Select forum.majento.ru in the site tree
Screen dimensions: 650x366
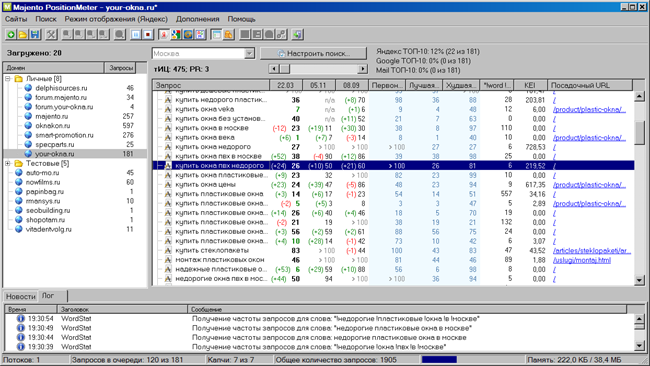(61, 97)
